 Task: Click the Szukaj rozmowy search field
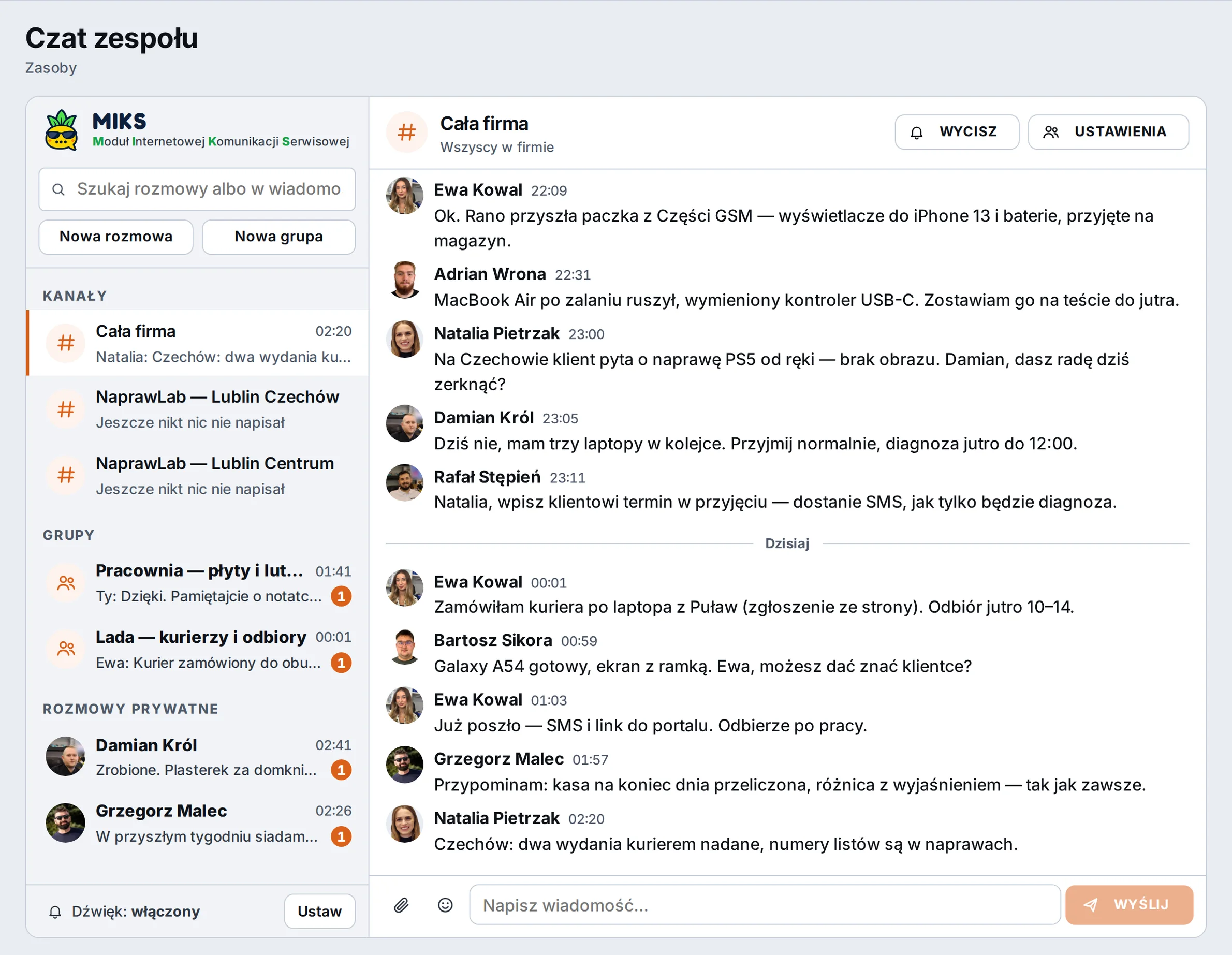click(197, 189)
